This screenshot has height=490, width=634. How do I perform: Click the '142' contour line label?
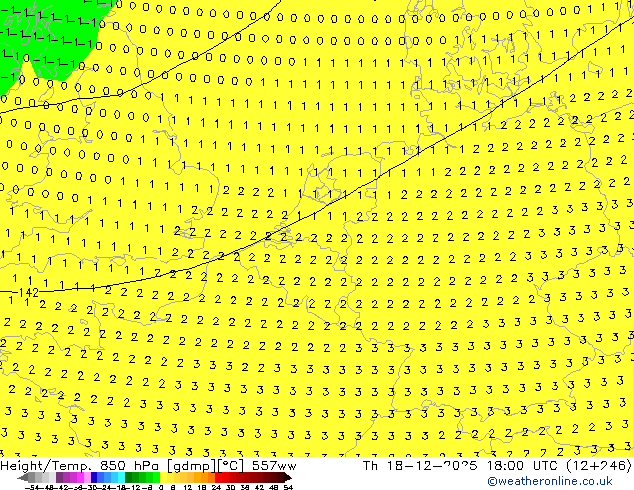point(28,292)
